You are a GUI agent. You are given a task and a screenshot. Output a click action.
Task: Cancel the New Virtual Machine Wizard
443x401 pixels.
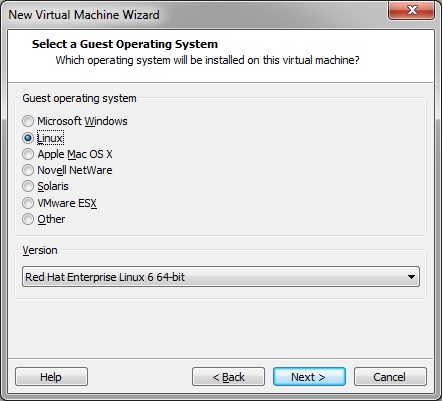pos(390,377)
